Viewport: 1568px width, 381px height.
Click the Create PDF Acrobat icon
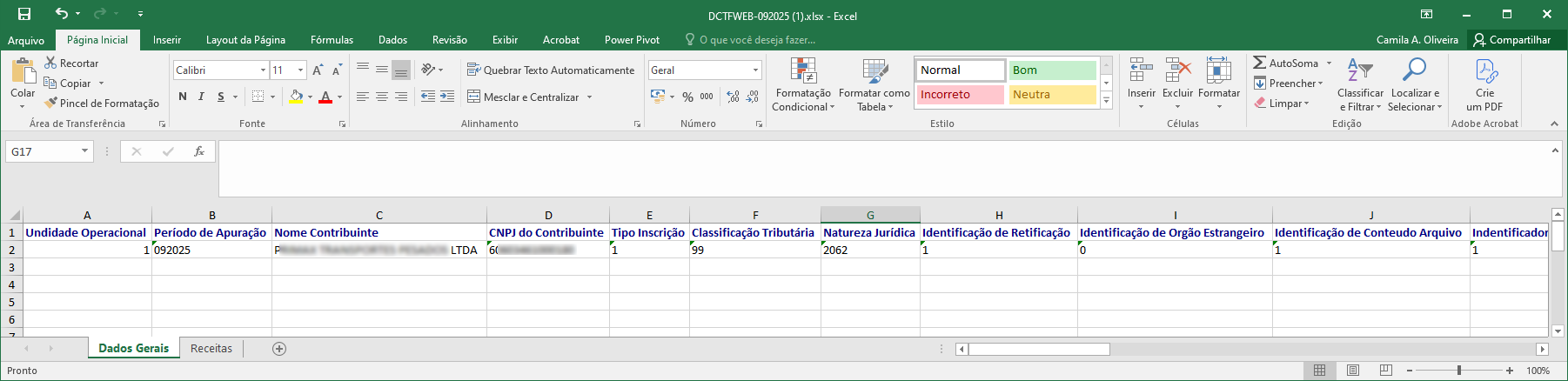[x=1484, y=71]
